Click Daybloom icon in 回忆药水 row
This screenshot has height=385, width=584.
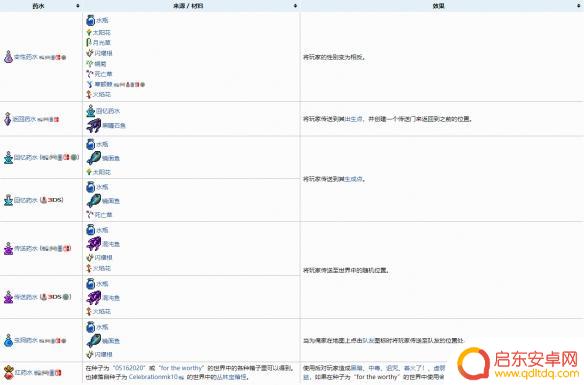click(89, 172)
